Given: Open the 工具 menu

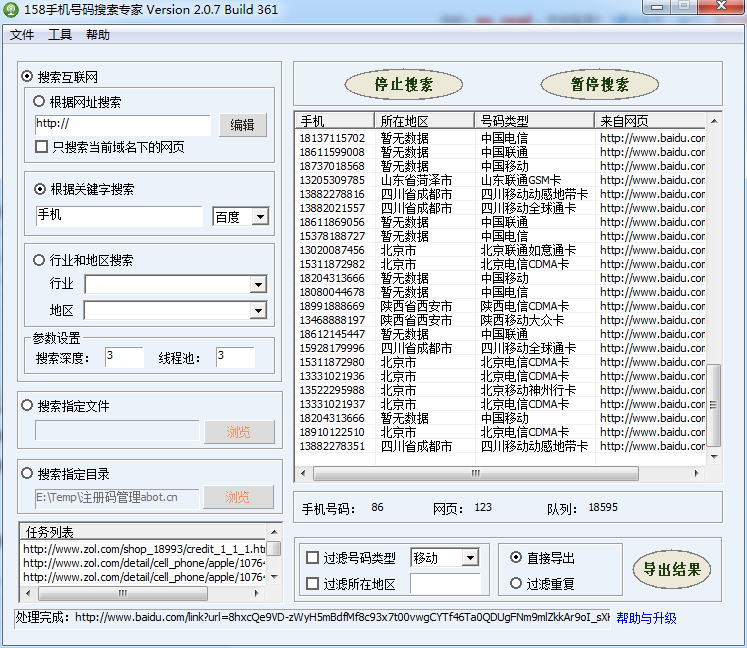Looking at the screenshot, I should [x=60, y=35].
